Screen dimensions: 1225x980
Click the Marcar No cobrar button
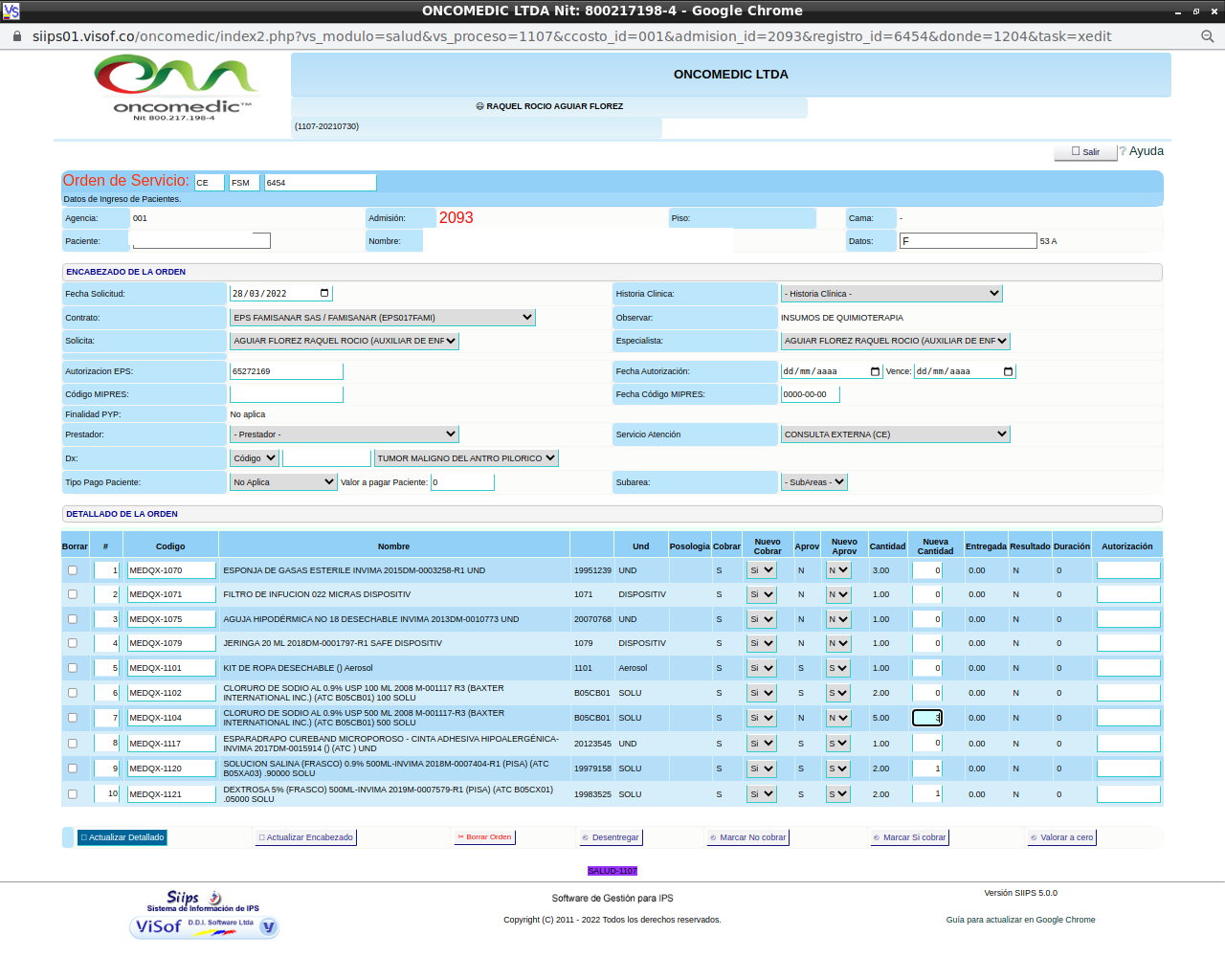pos(747,837)
